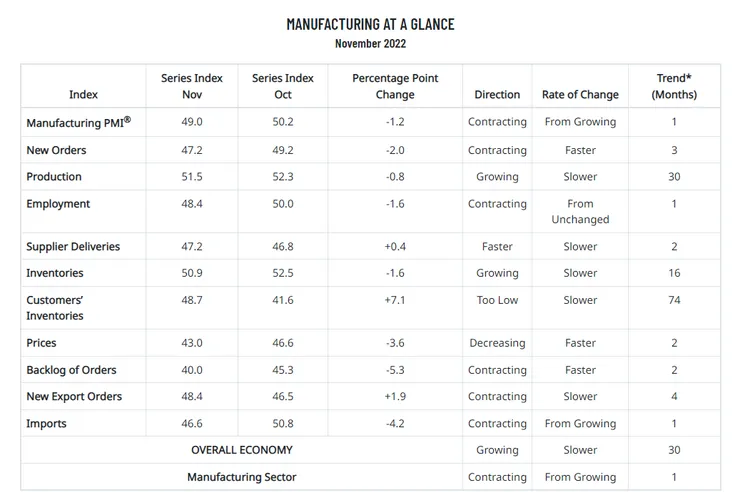Click the "Production" row label
The height and width of the screenshot is (492, 740).
[x=54, y=177]
